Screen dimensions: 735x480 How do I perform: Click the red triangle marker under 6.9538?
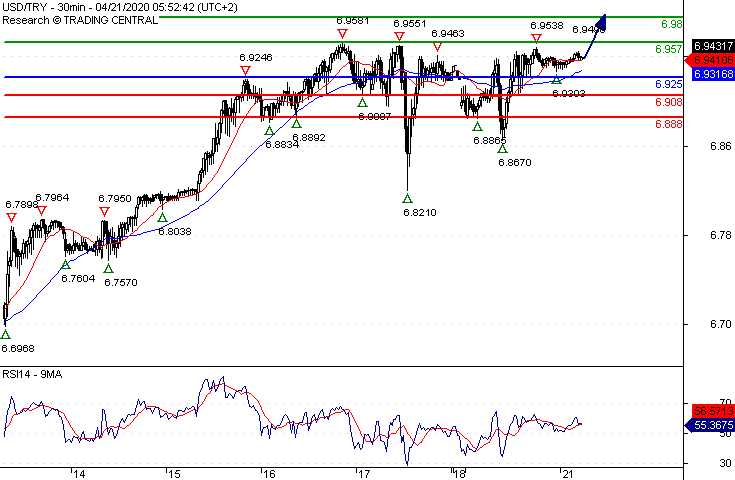click(536, 38)
